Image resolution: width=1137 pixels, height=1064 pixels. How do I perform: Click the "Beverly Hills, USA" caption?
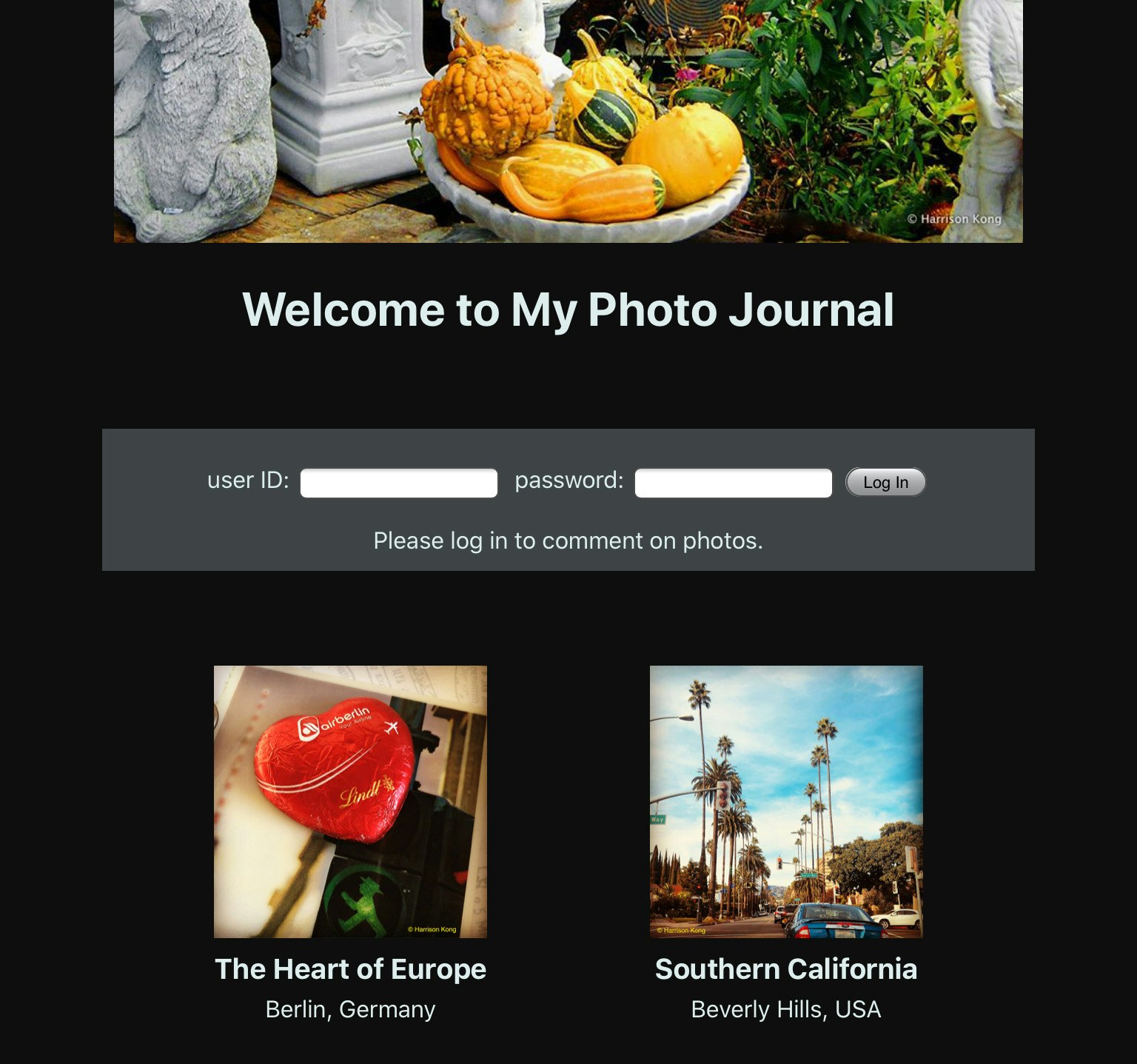[x=786, y=1009]
